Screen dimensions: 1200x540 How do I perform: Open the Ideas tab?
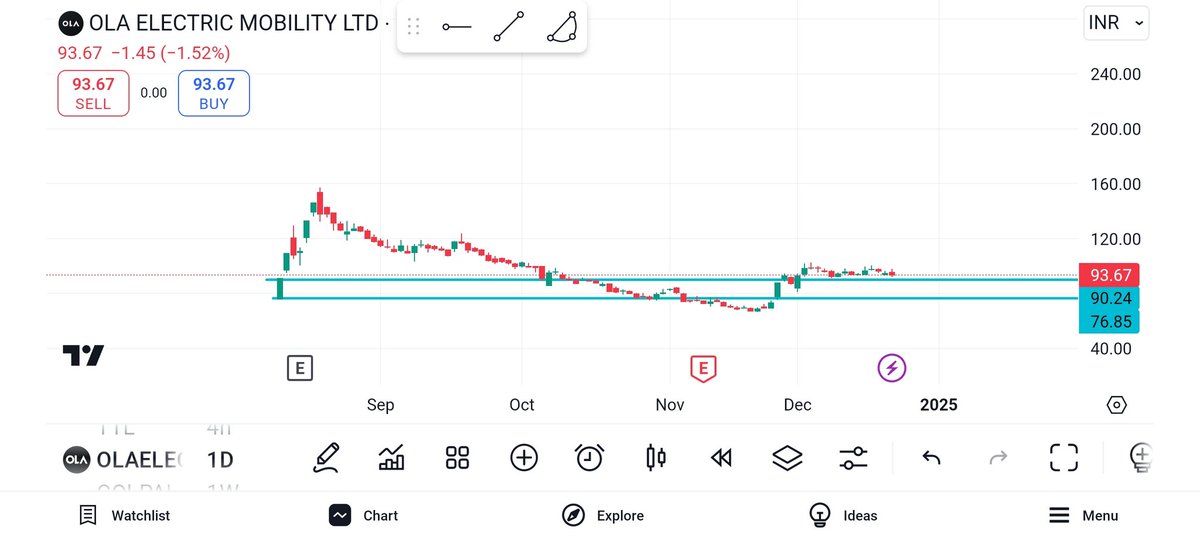843,516
